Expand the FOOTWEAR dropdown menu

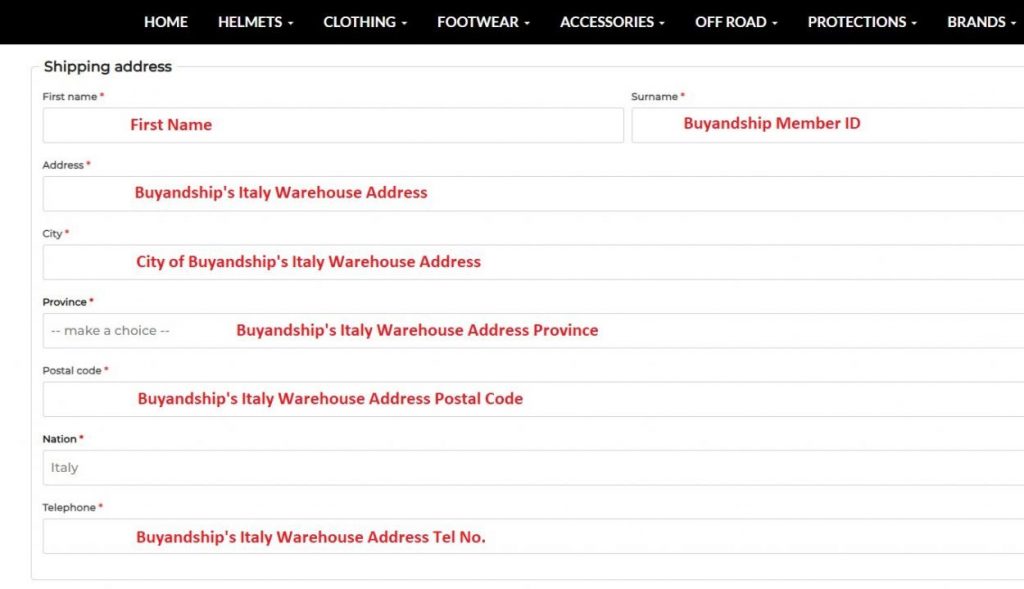click(x=483, y=22)
